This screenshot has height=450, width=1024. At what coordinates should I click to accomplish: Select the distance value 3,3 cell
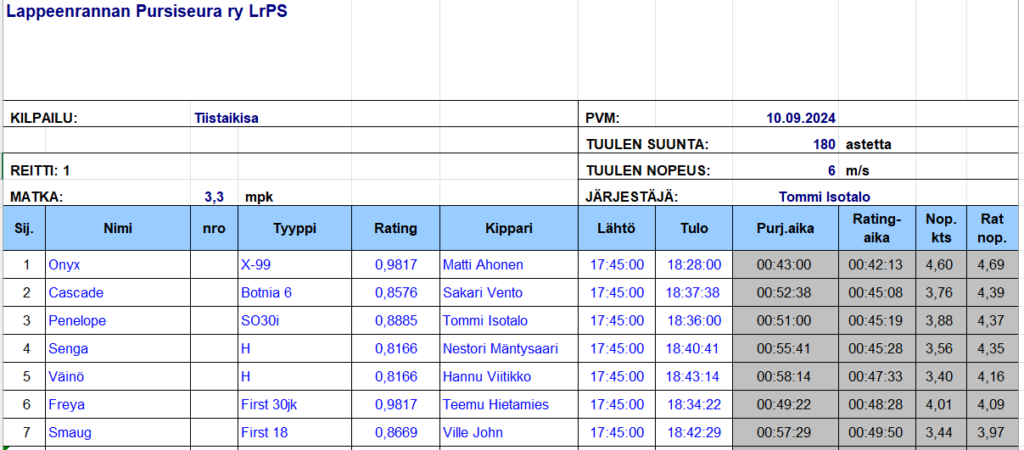tap(213, 197)
